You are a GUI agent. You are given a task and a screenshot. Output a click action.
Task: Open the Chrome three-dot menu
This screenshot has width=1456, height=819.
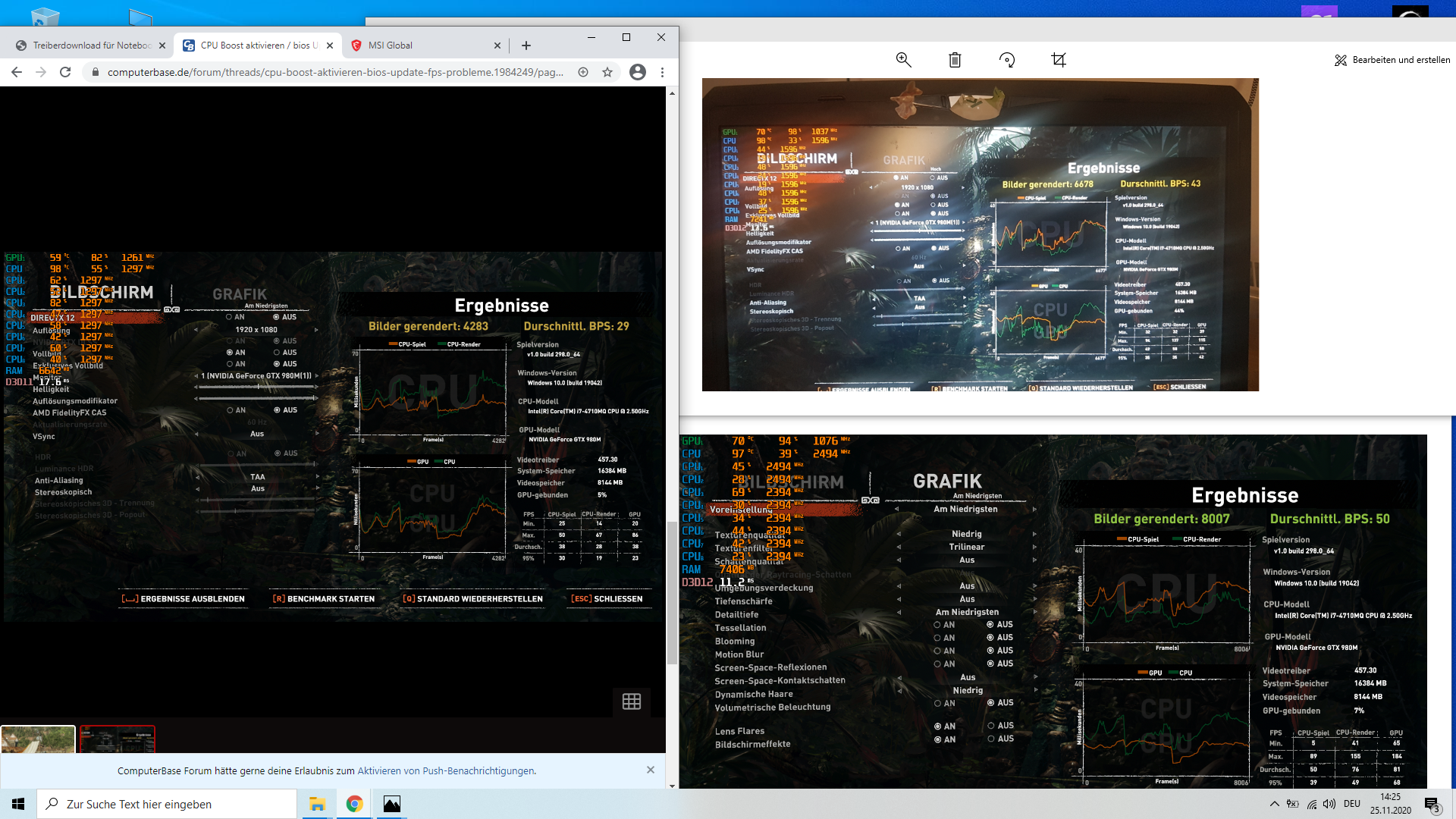662,72
